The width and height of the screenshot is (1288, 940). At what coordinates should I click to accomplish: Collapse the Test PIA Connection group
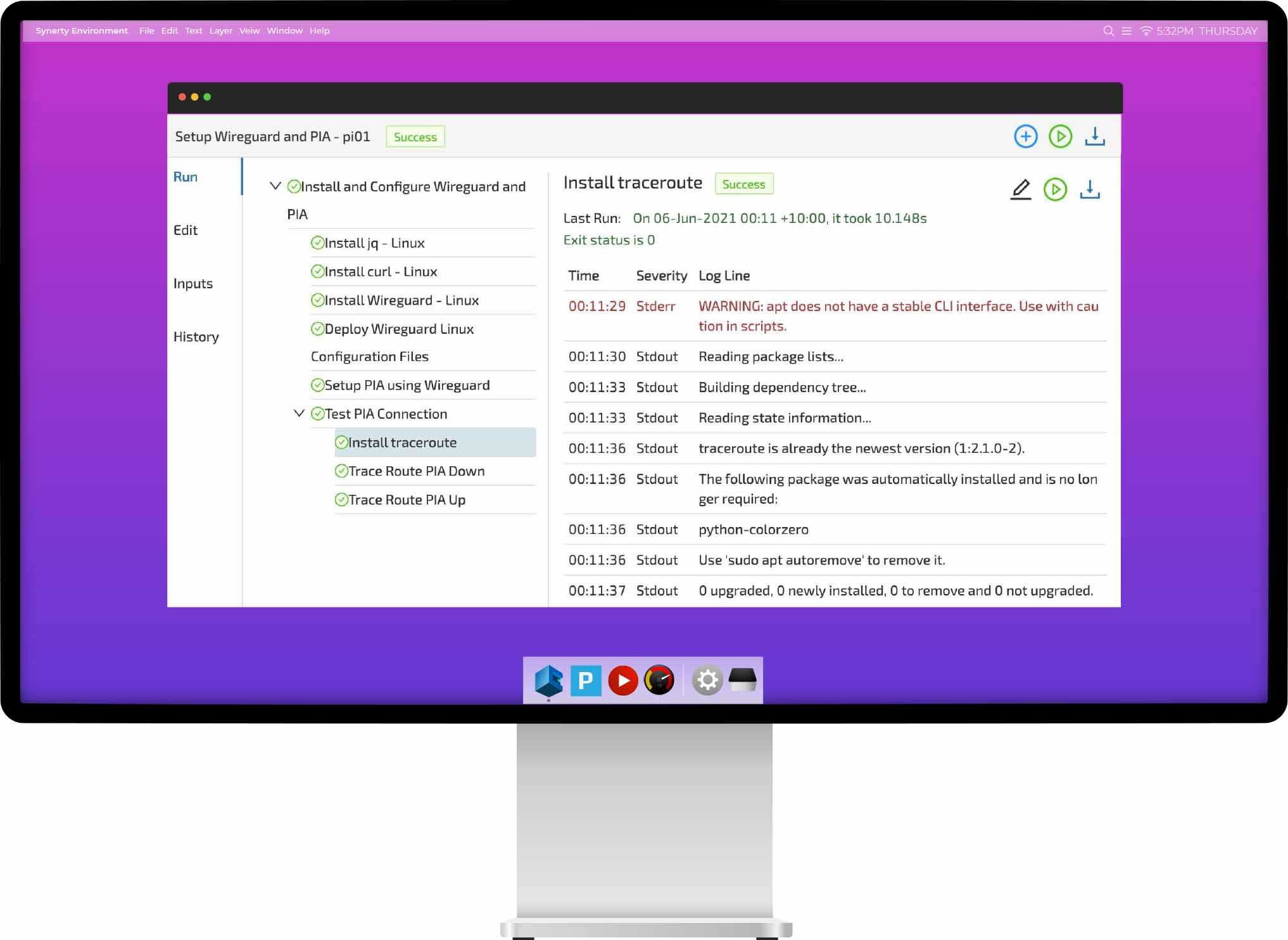click(x=298, y=413)
